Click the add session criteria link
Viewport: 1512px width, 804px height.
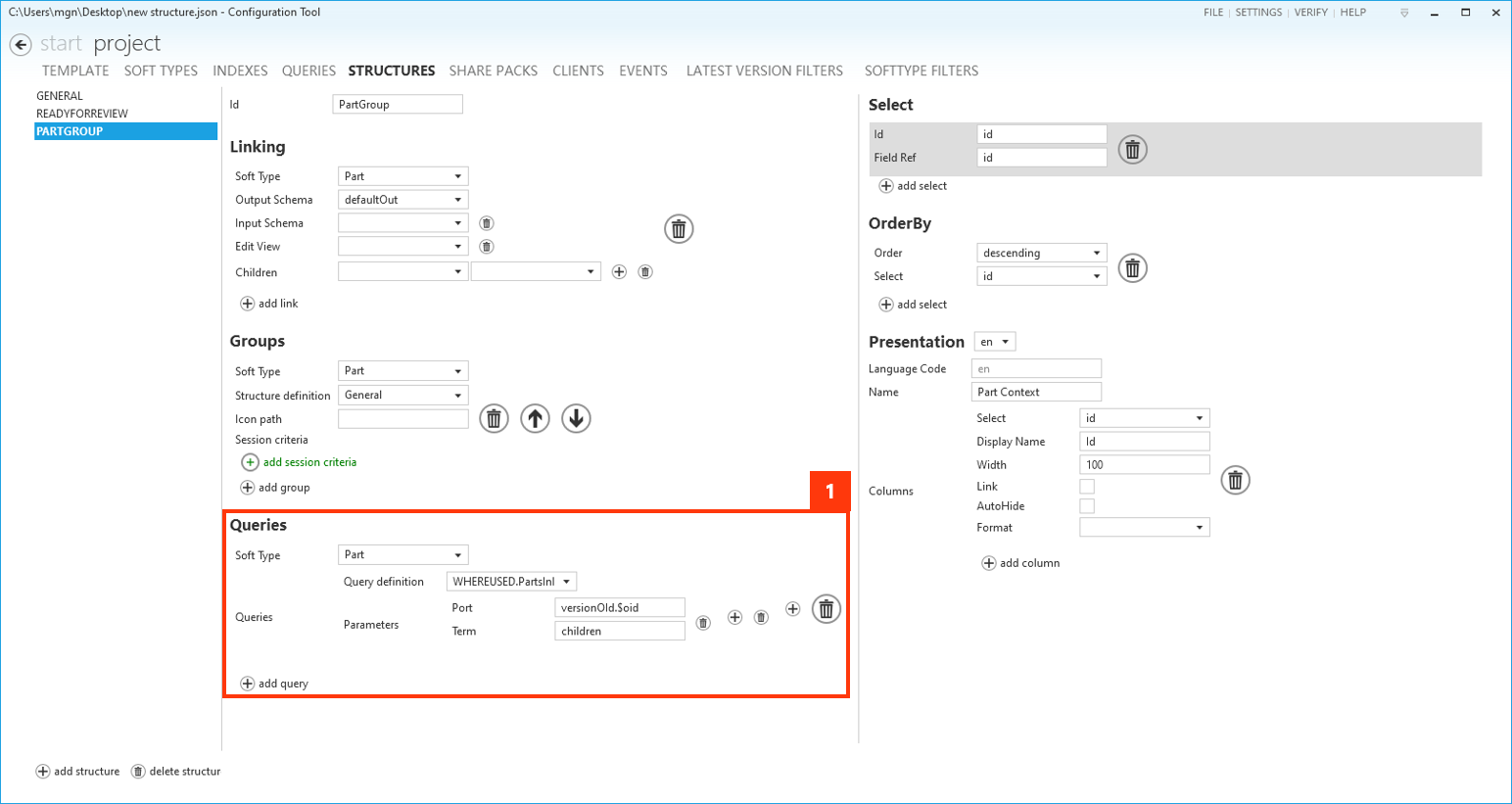click(298, 461)
